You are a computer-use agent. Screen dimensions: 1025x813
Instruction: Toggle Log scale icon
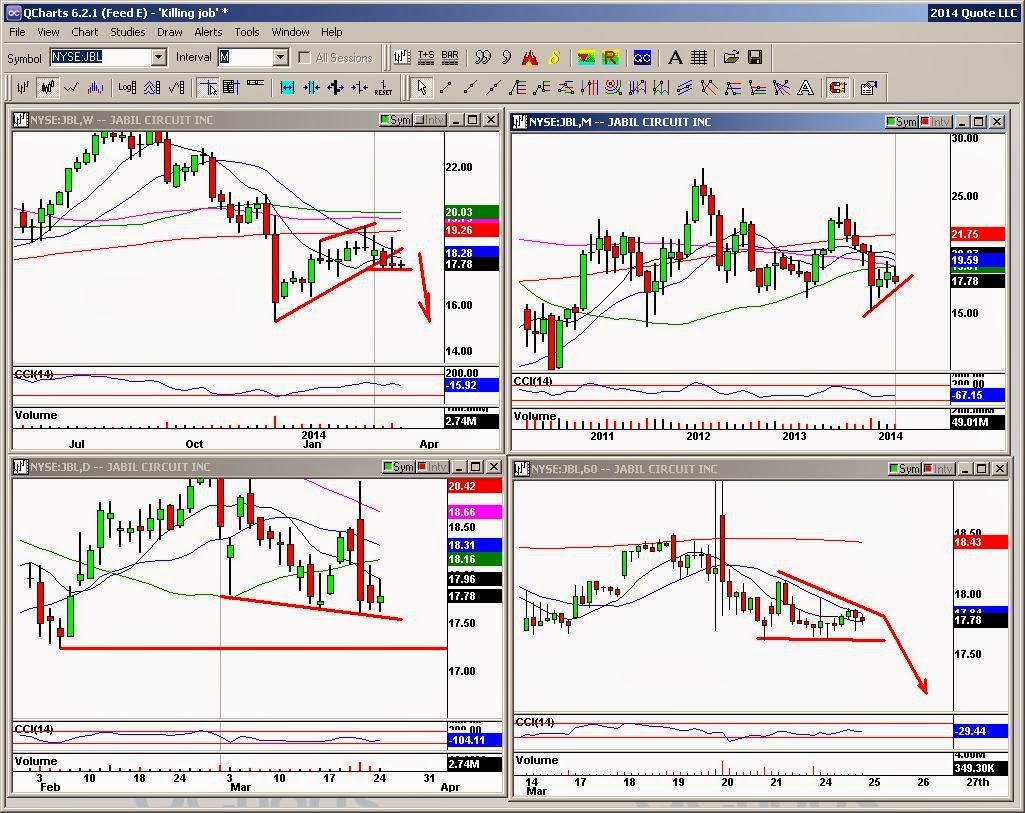click(127, 88)
